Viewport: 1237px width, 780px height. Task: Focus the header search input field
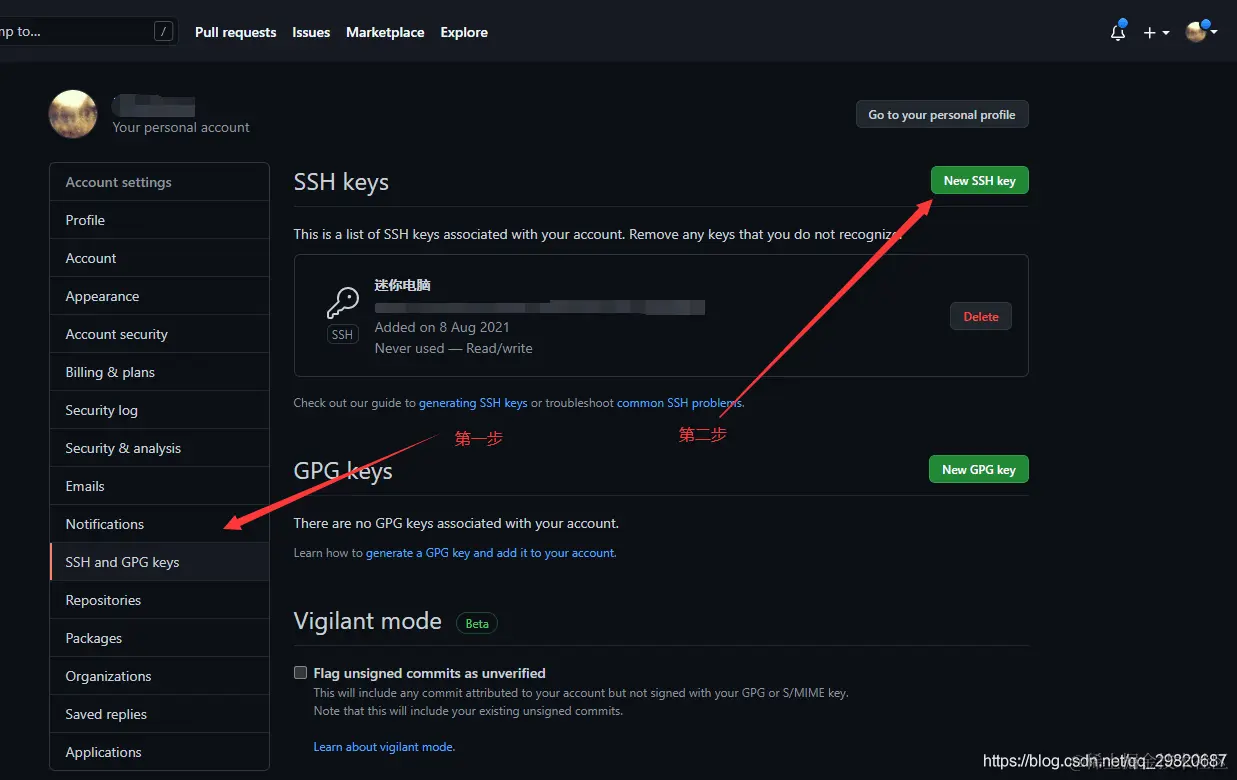(x=88, y=32)
